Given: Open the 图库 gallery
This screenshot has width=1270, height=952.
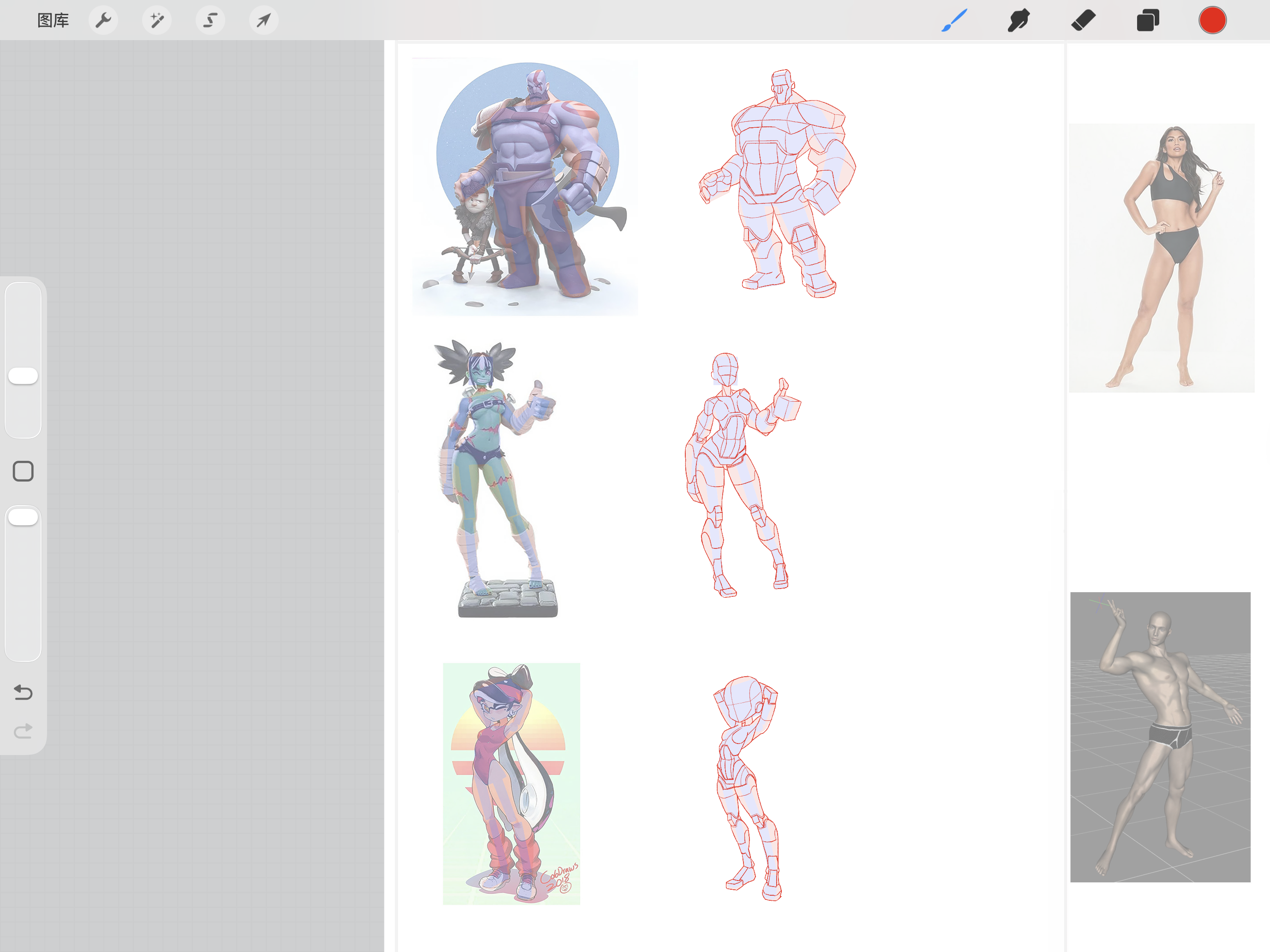Looking at the screenshot, I should [53, 21].
